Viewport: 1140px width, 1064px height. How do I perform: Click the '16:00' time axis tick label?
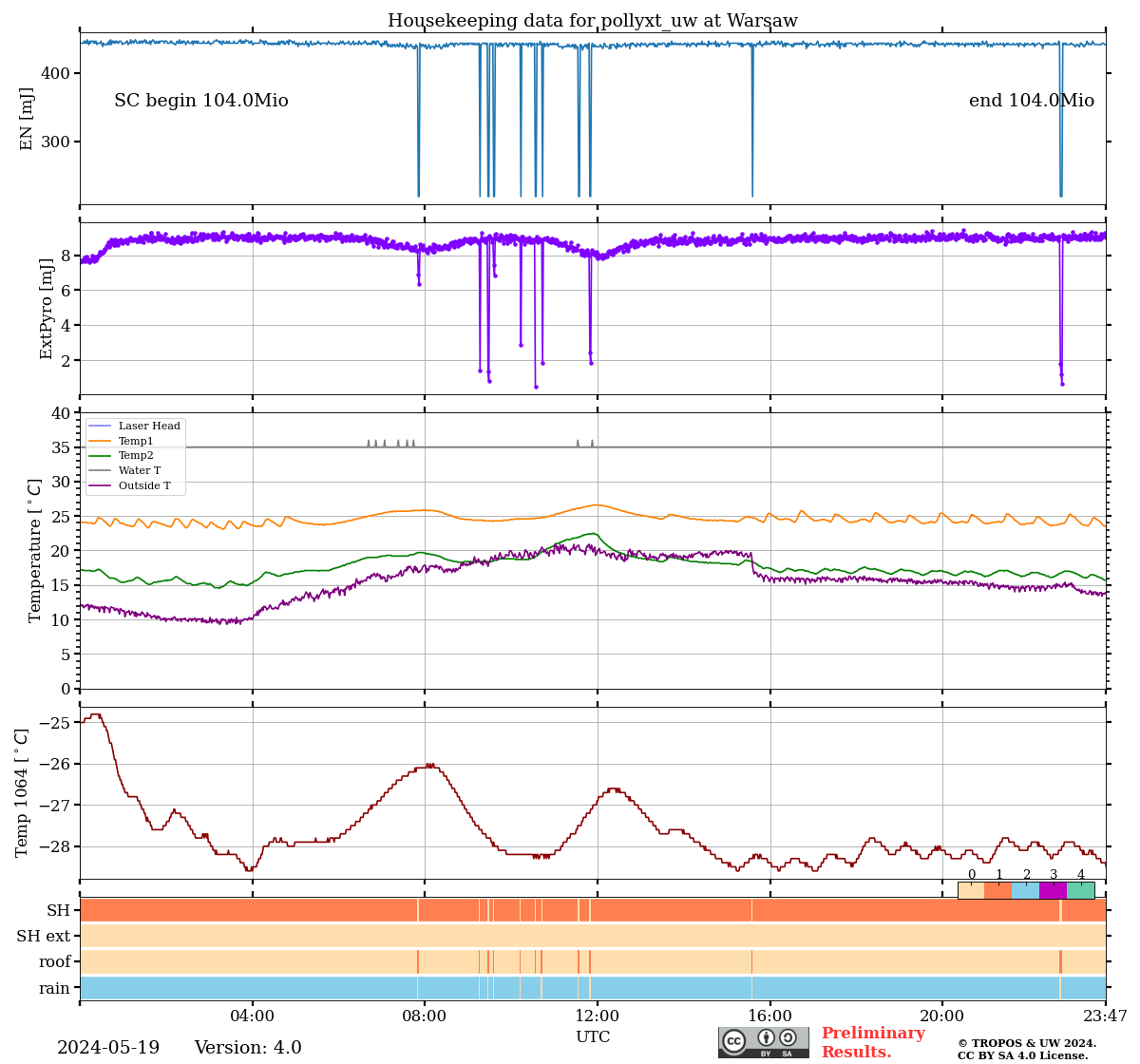coord(770,1016)
